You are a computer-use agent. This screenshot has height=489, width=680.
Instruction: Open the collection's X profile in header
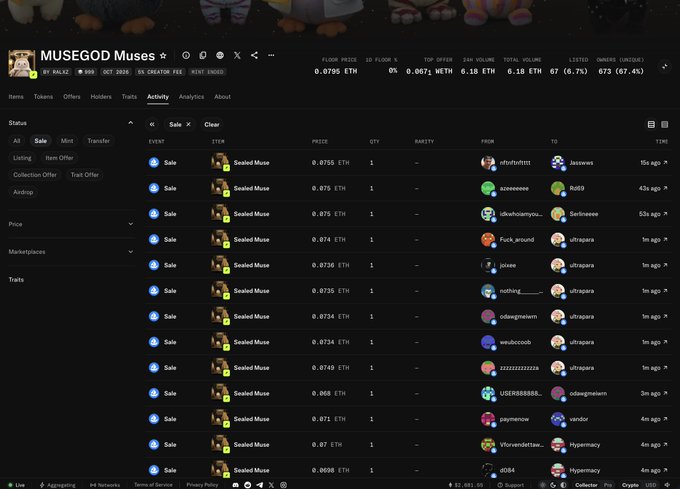click(x=237, y=55)
